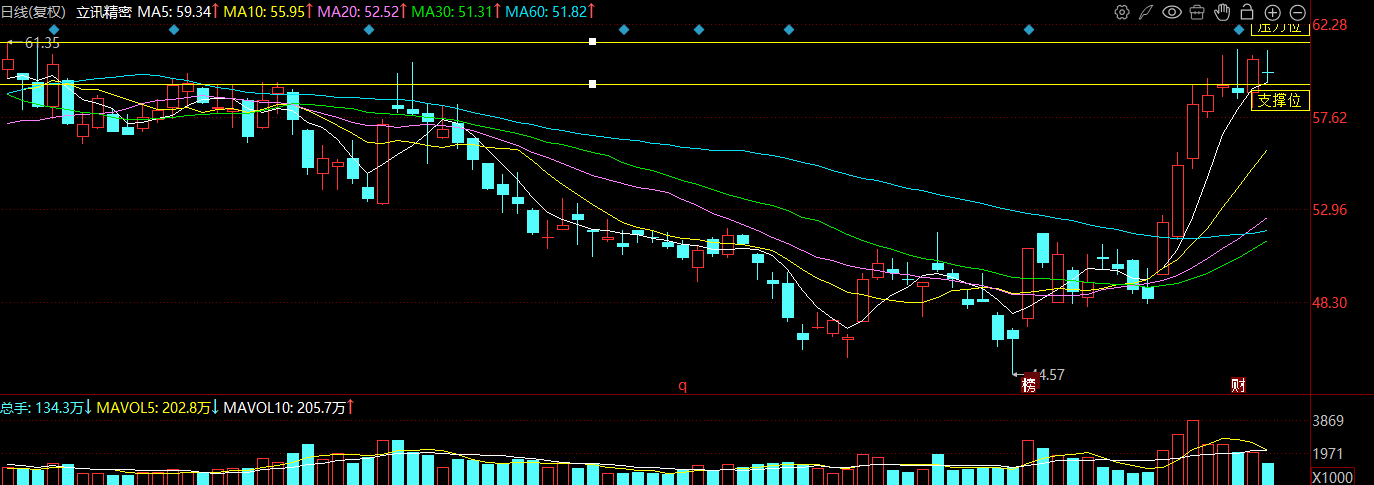The image size is (1374, 485).
Task: Click the 3869 volume axis value
Action: [x=1329, y=421]
